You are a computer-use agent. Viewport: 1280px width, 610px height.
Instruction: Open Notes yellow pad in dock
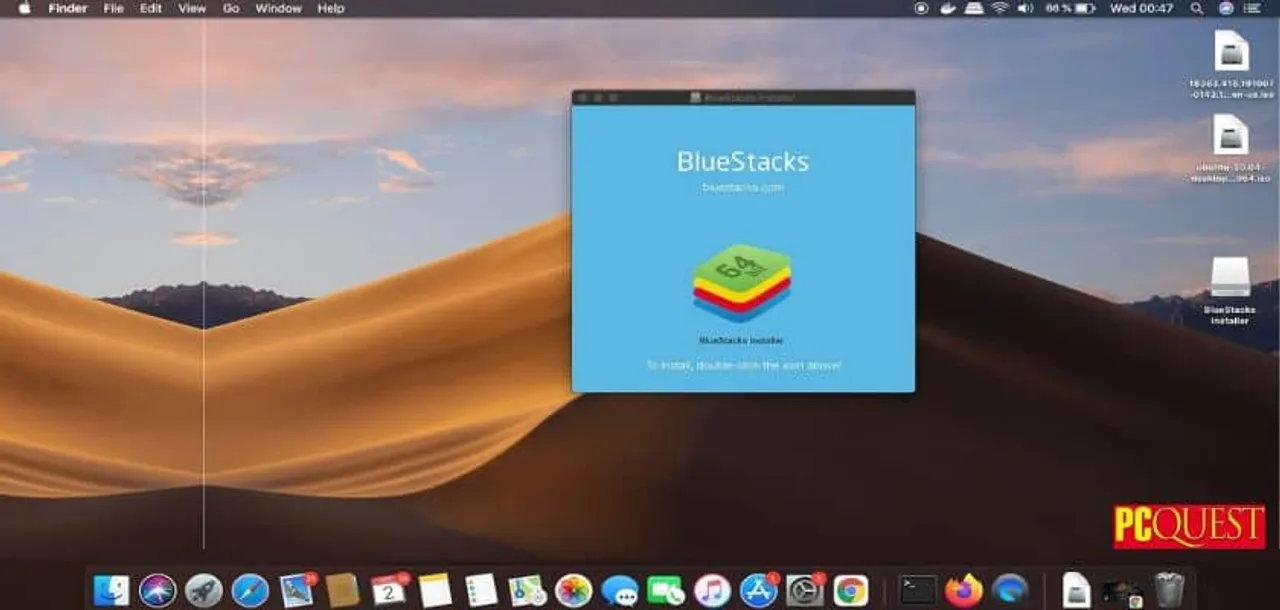(x=435, y=590)
